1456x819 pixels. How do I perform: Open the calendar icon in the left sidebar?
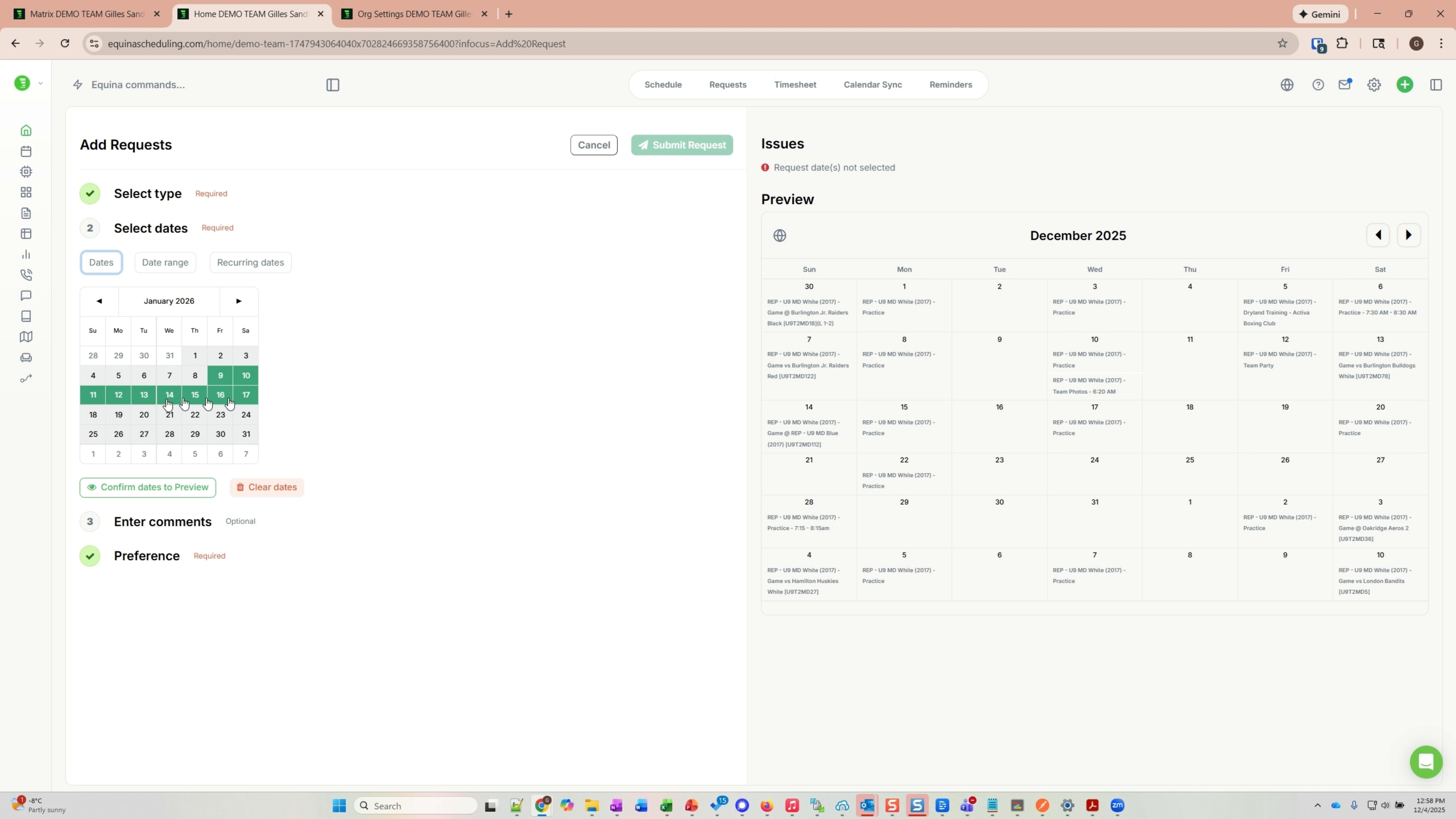point(26,151)
